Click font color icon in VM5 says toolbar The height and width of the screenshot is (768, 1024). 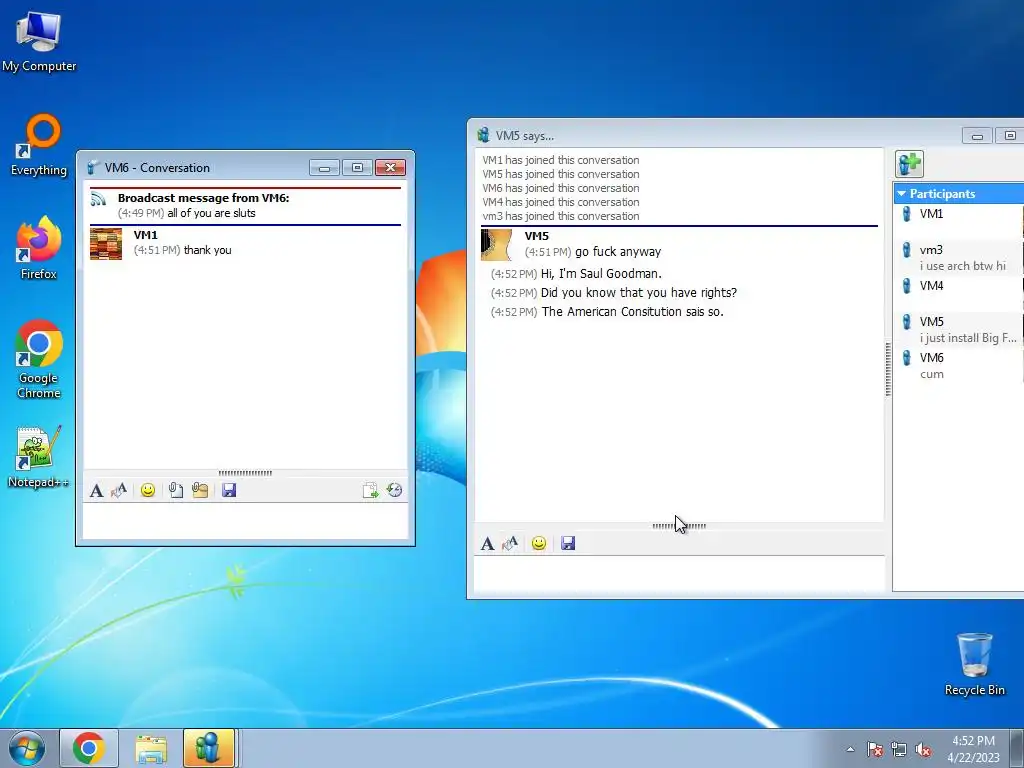click(x=510, y=543)
